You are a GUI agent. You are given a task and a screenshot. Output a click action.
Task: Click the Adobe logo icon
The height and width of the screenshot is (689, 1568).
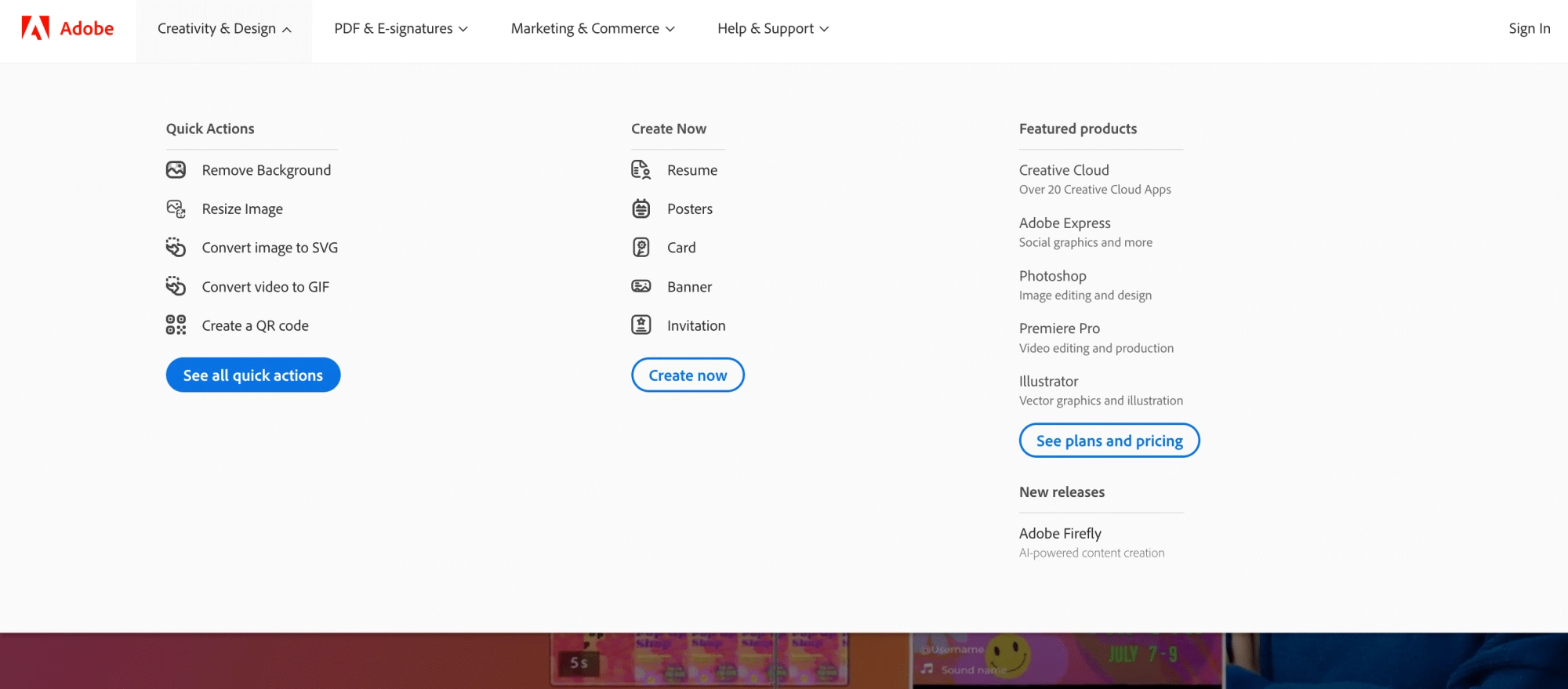tap(35, 28)
